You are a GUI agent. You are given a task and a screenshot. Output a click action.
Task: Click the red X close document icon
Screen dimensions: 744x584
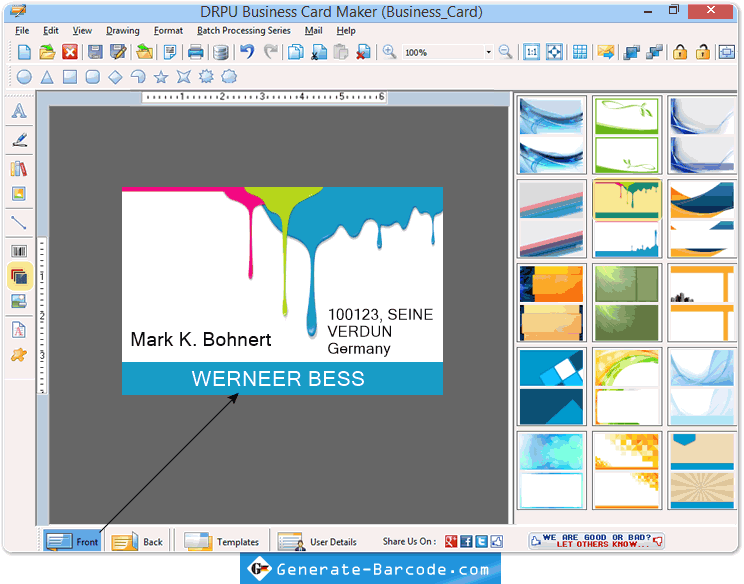click(70, 52)
